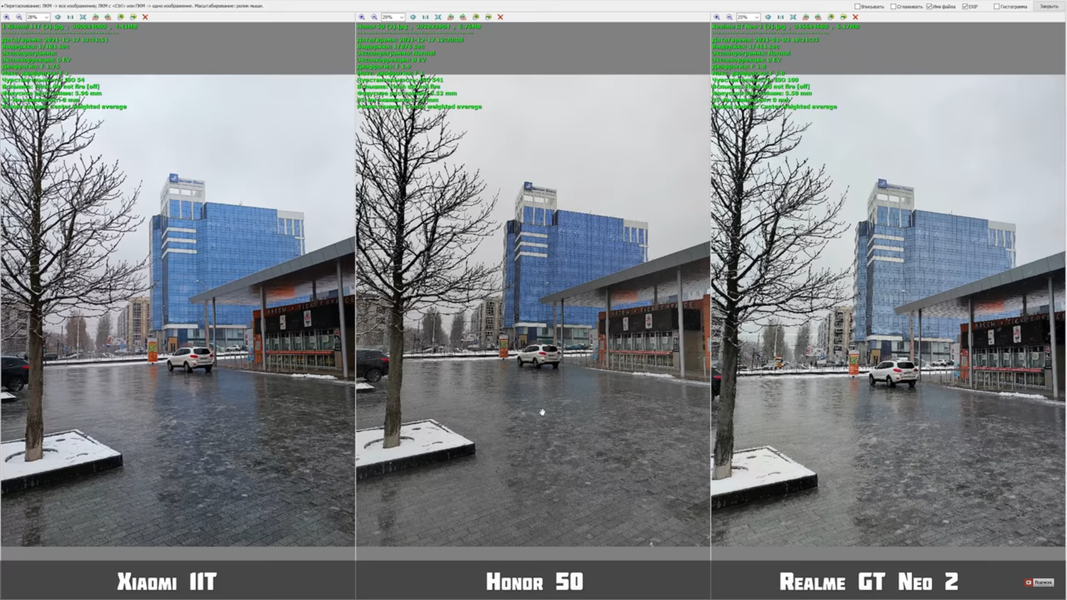Open the zoom percentage dropdown on the Xiaomi panel
This screenshot has height=600, width=1067.
click(46, 16)
